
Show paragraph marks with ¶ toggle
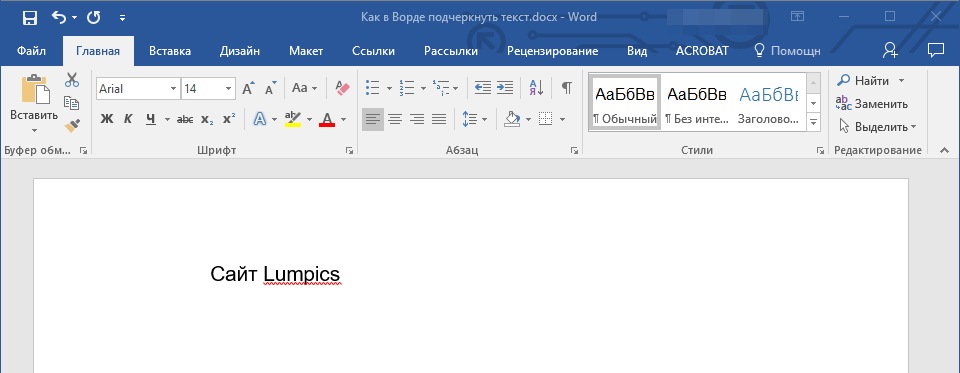point(567,88)
